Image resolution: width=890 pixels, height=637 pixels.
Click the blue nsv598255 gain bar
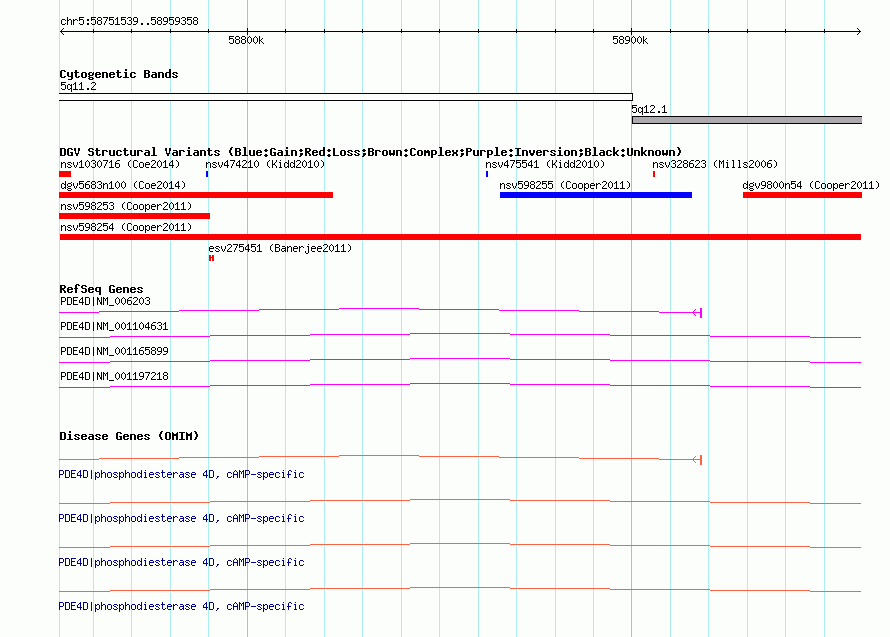(x=596, y=195)
